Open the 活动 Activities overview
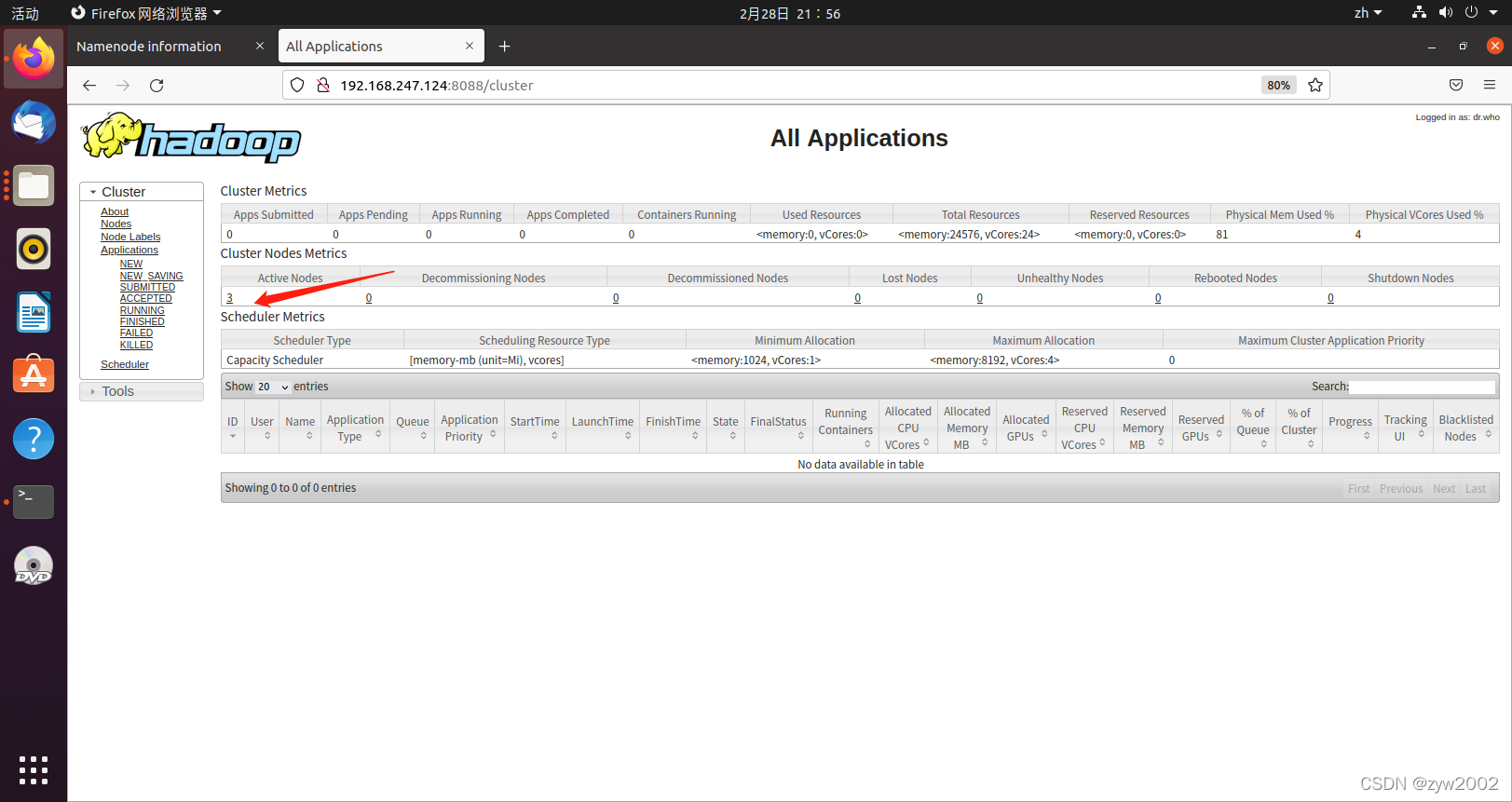 25,13
